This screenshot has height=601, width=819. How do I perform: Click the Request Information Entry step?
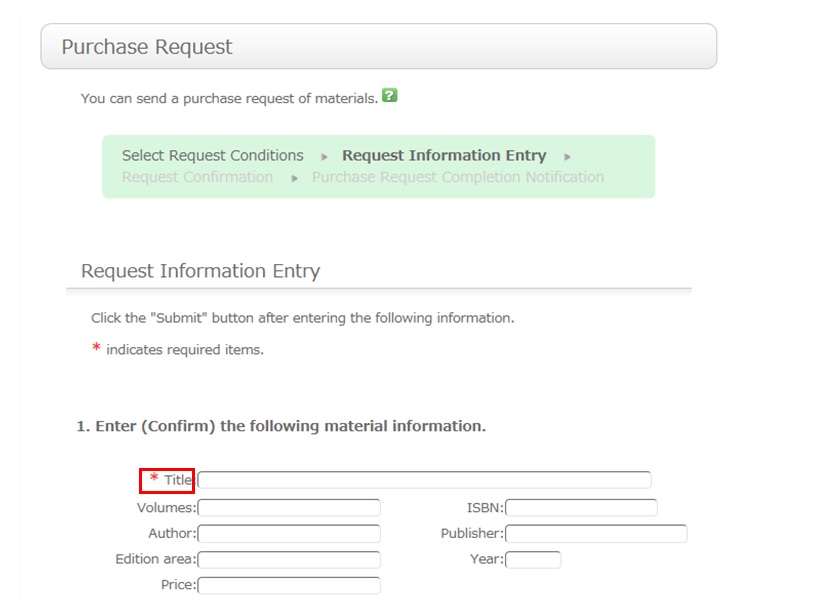tap(444, 156)
